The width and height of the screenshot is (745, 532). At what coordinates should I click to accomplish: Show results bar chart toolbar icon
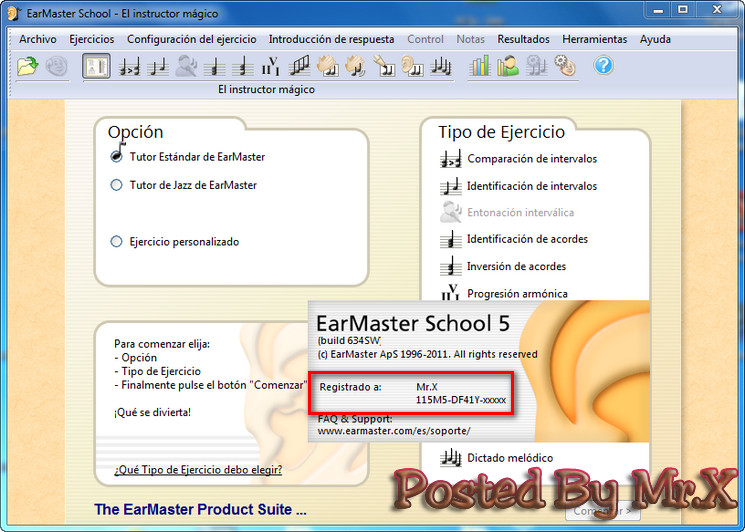480,66
